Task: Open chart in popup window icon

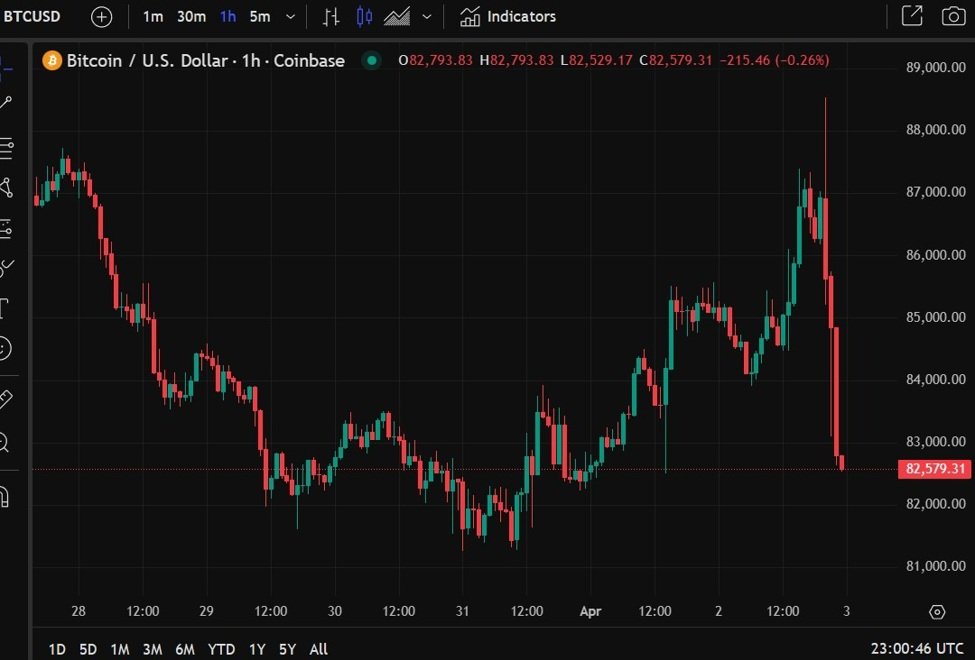Action: point(912,16)
